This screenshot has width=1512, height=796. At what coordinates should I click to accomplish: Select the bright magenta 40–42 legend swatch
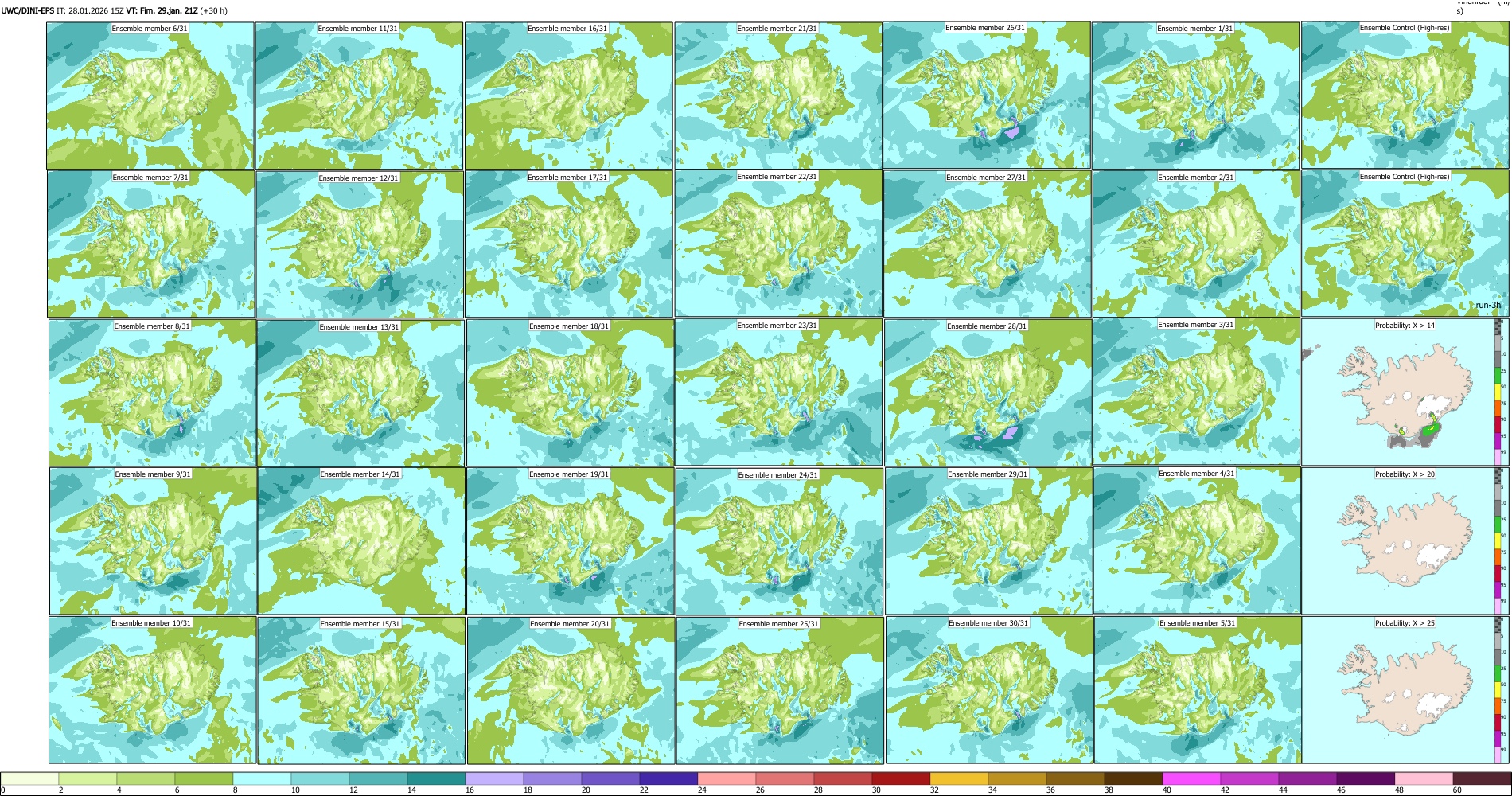tap(1191, 778)
